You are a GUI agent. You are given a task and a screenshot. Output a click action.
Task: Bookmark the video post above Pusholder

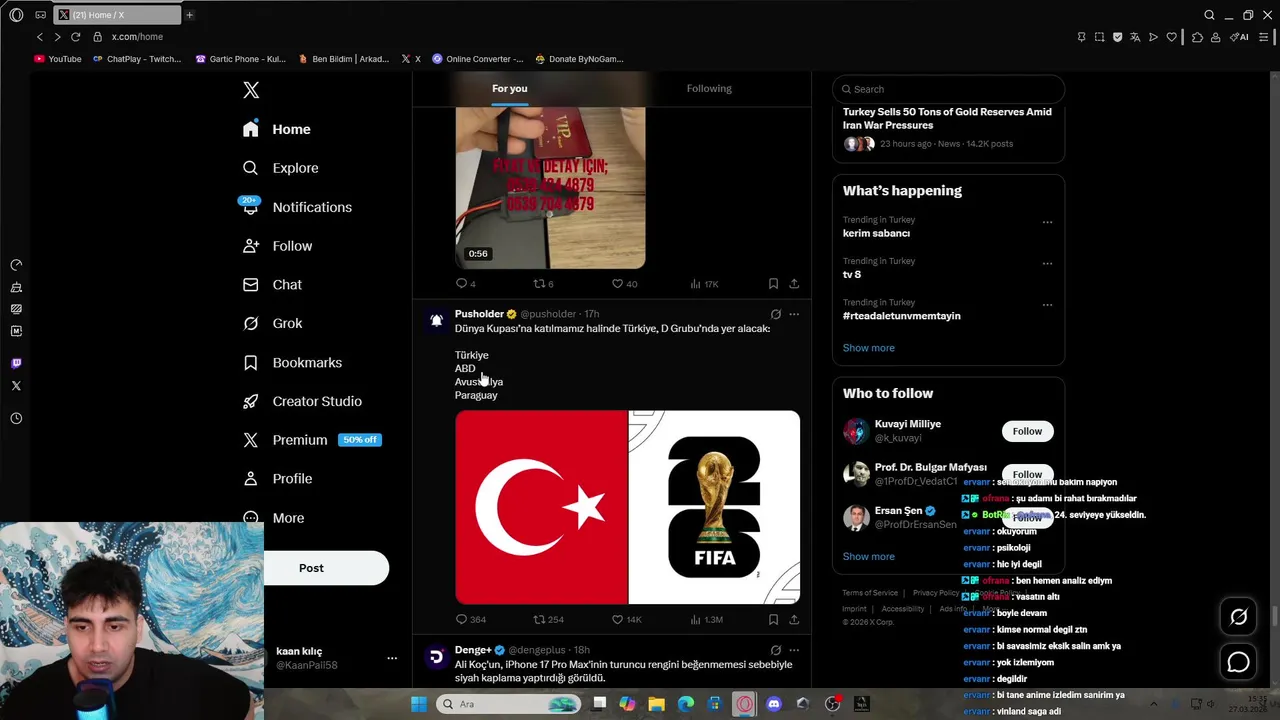point(773,284)
